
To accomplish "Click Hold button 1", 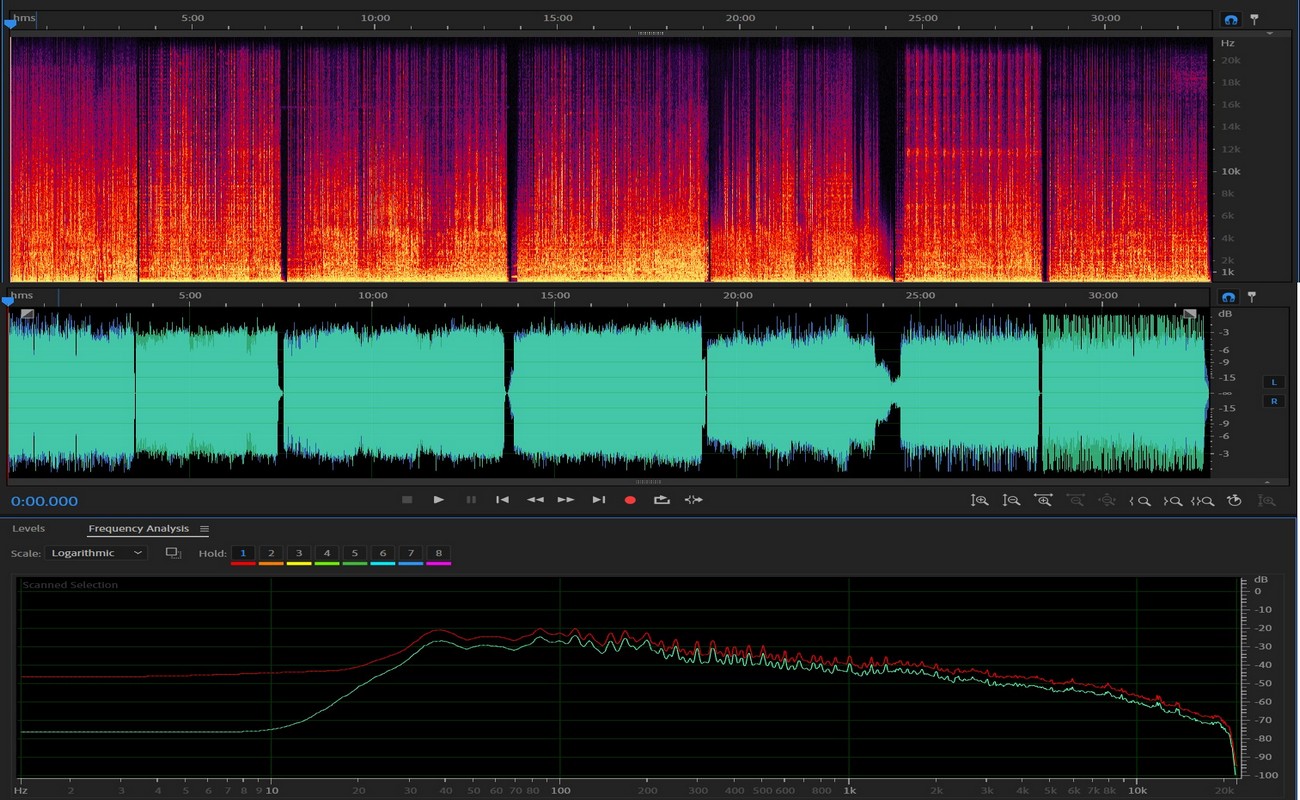I will [x=243, y=553].
